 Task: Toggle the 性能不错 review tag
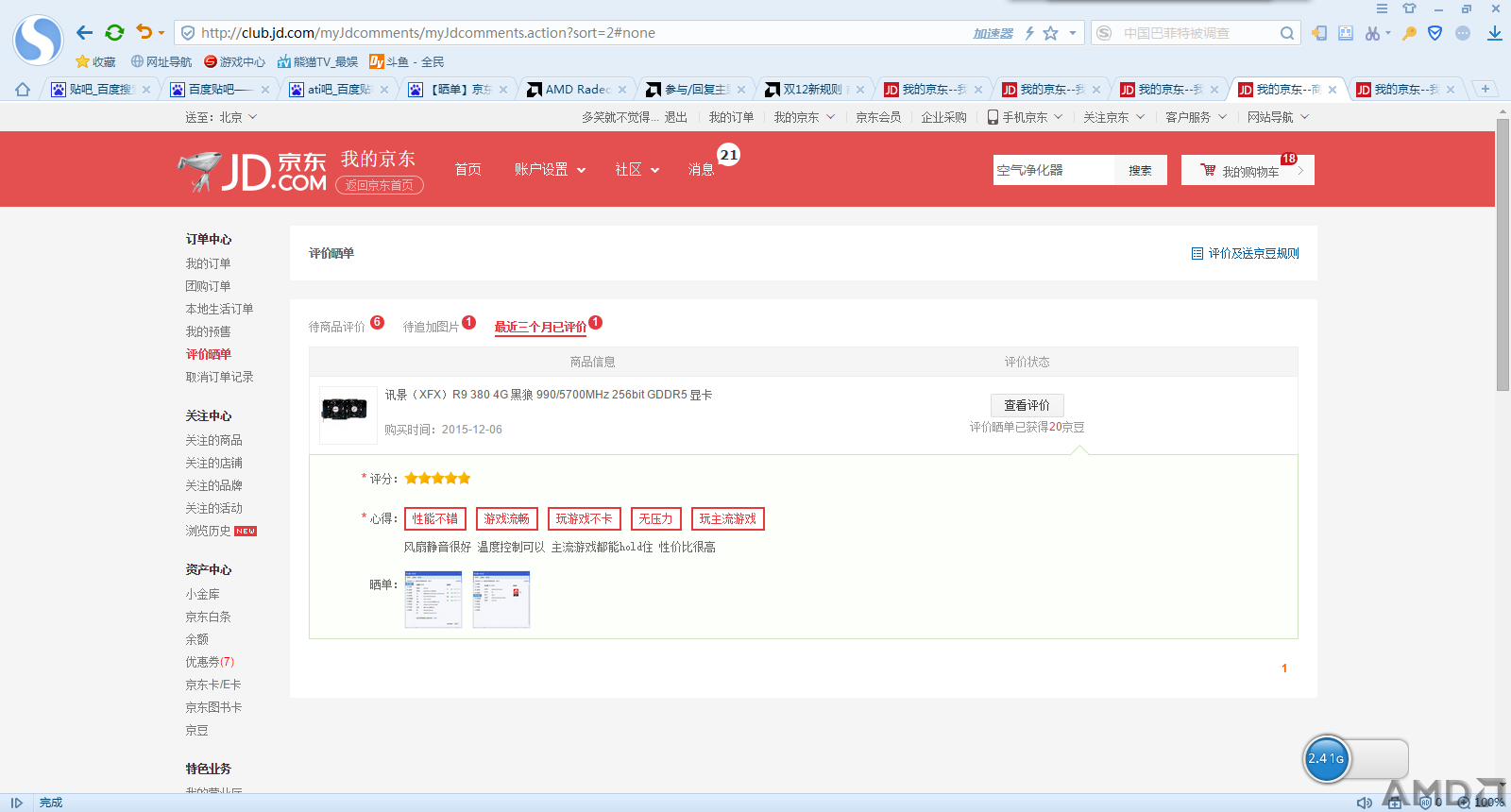coord(435,518)
